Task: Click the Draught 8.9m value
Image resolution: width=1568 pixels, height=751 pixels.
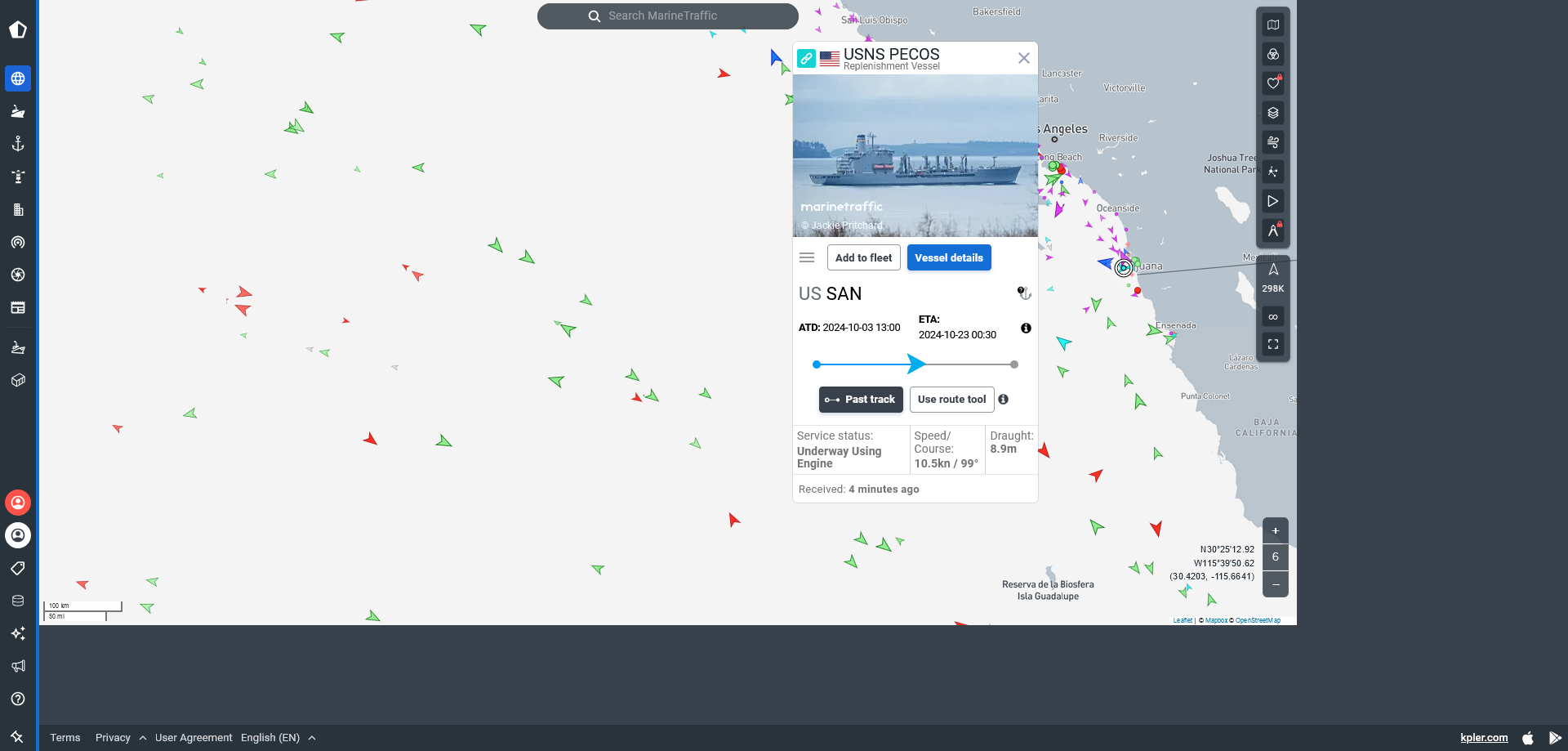Action: click(1003, 449)
